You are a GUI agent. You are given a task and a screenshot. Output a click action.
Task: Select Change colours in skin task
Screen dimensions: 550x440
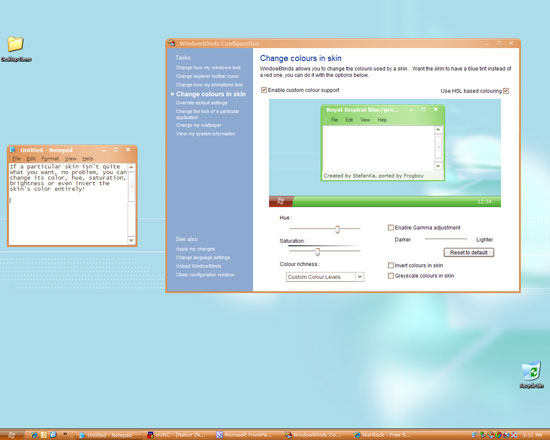tap(211, 94)
